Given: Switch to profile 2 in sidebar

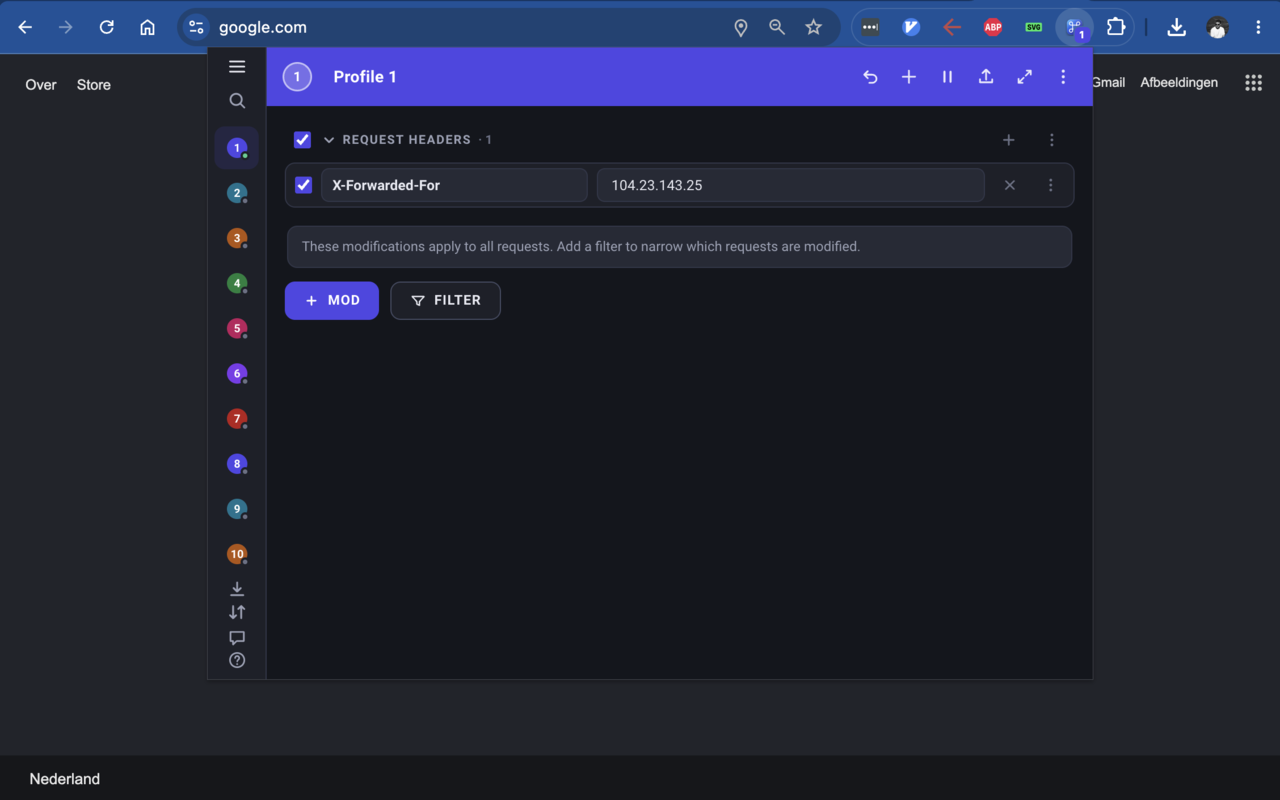Looking at the screenshot, I should [237, 193].
